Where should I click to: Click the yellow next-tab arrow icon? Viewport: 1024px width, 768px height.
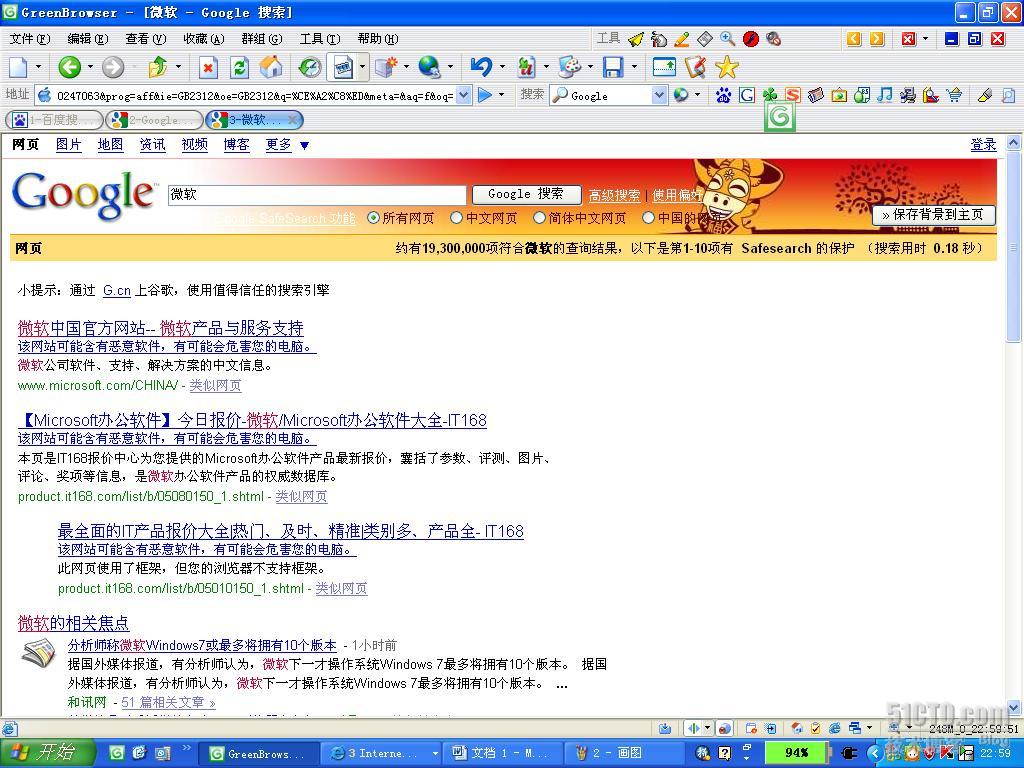coord(877,39)
